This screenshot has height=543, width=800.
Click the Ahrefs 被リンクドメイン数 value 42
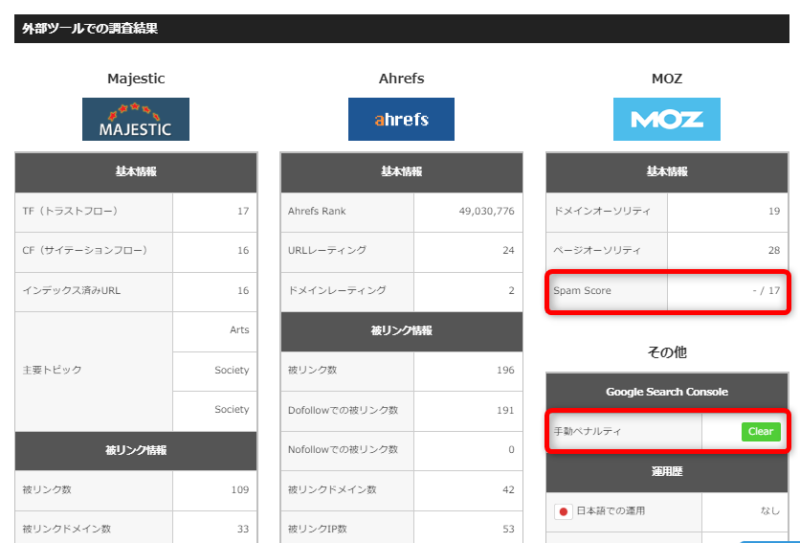508,490
